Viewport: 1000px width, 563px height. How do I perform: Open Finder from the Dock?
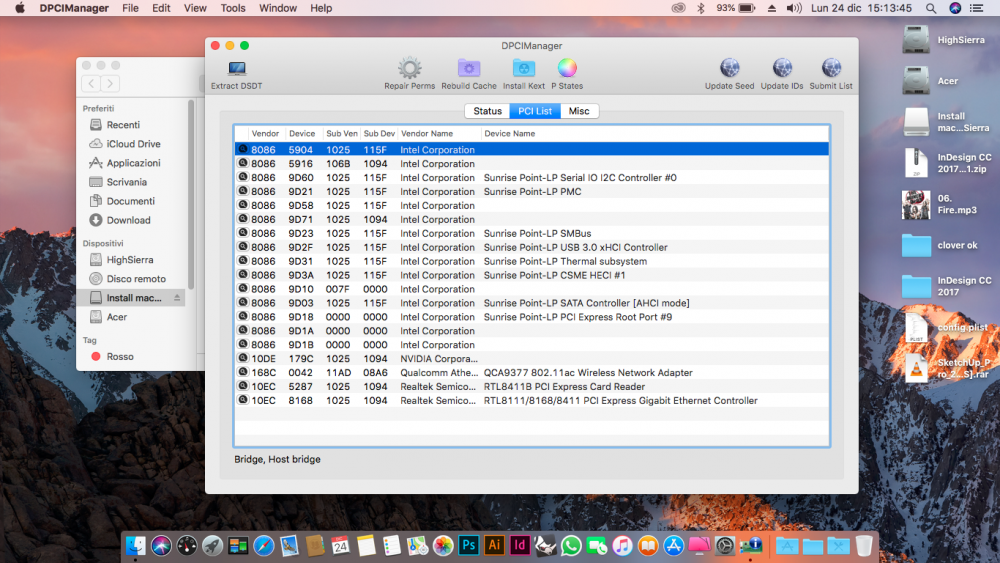135,546
